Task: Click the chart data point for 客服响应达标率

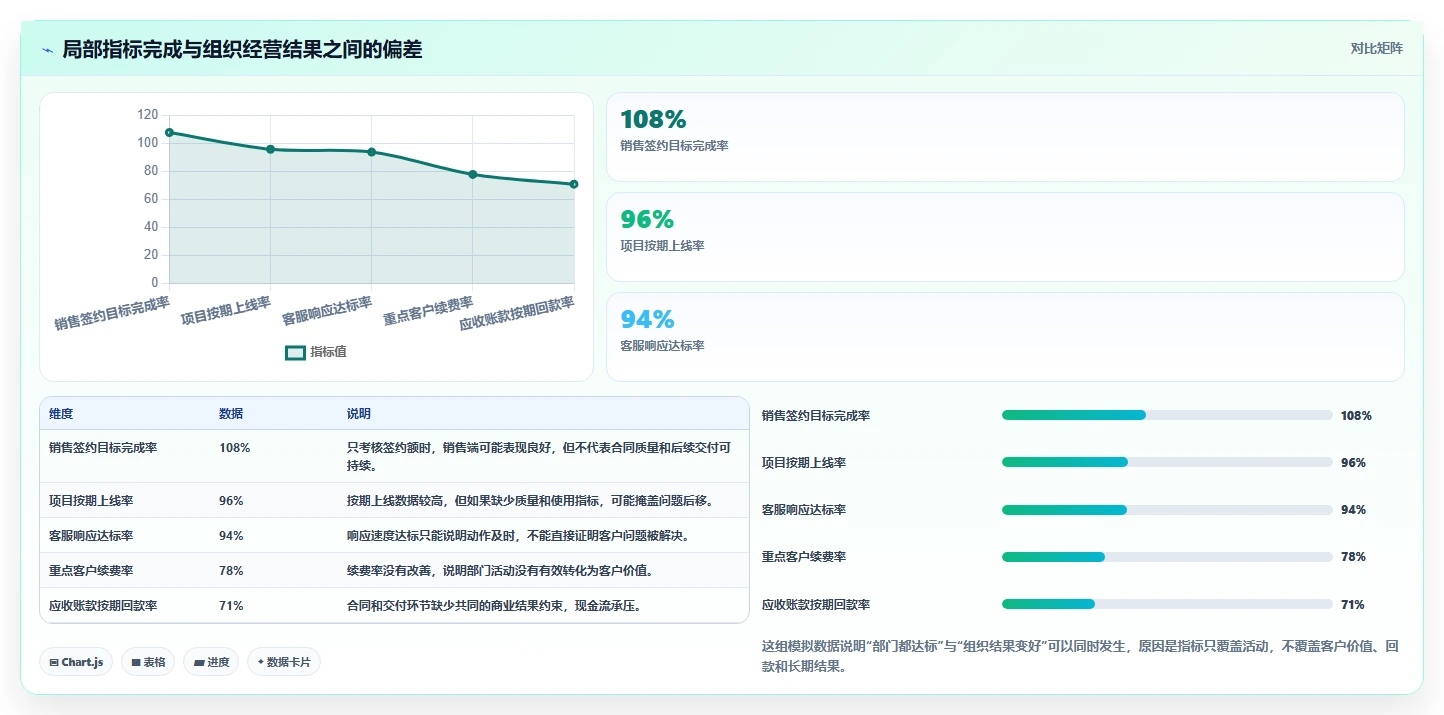Action: 372,152
